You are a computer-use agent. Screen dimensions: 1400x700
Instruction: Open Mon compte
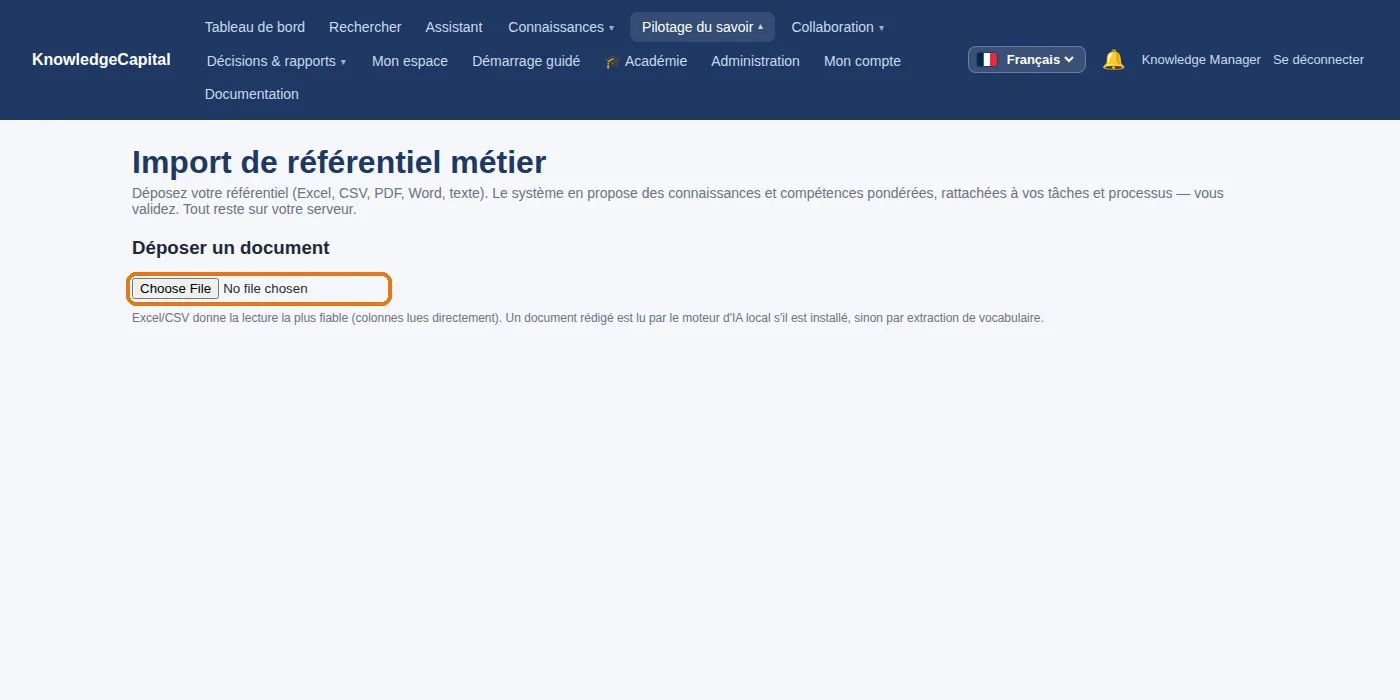pos(862,61)
